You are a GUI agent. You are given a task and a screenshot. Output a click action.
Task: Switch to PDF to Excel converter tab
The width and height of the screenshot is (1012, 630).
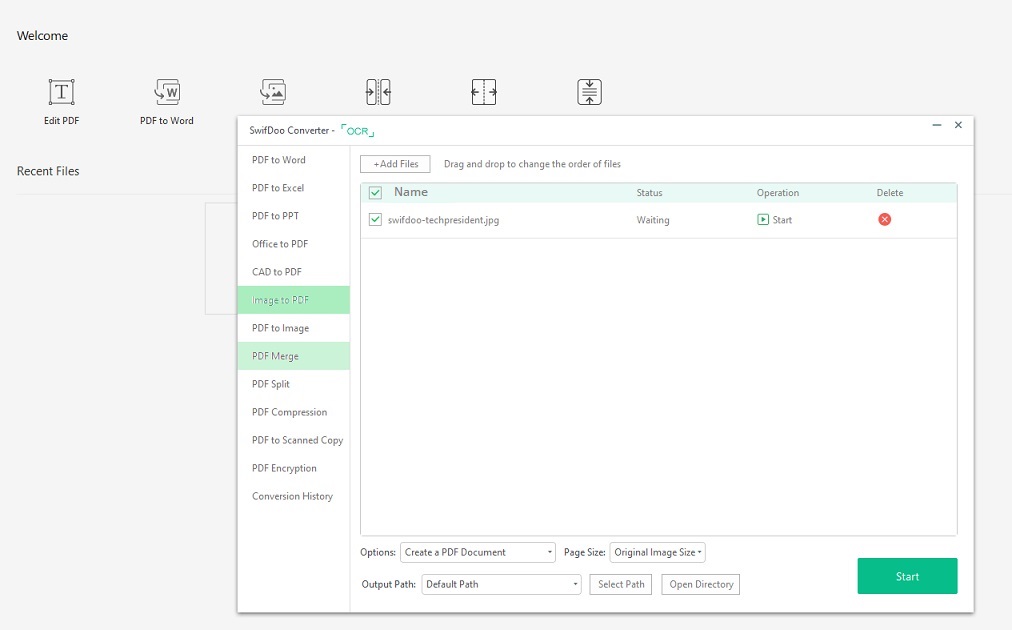pos(294,188)
